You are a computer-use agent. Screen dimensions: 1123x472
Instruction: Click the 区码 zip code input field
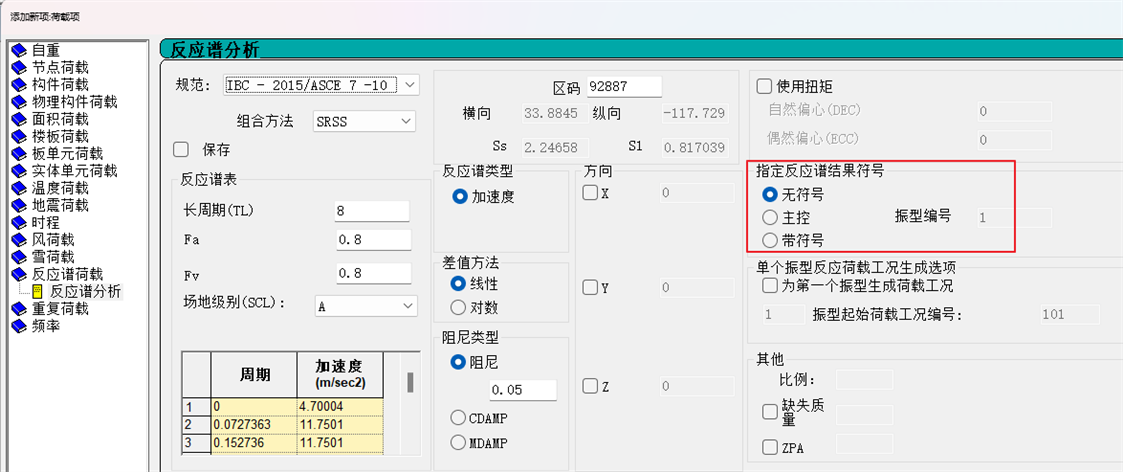(x=625, y=88)
